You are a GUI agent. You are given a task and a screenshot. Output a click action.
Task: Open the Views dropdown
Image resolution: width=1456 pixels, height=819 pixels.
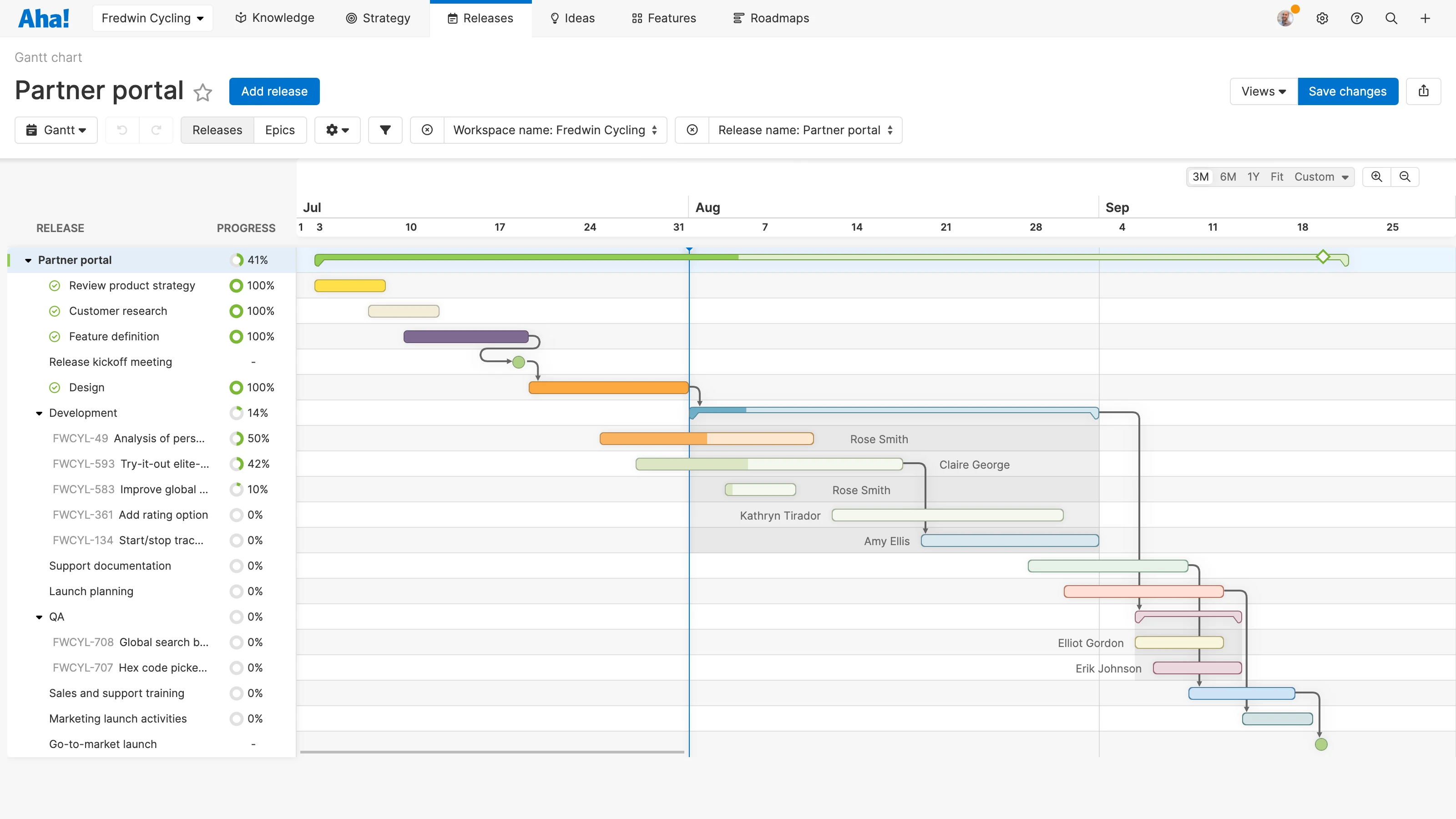coord(1263,91)
